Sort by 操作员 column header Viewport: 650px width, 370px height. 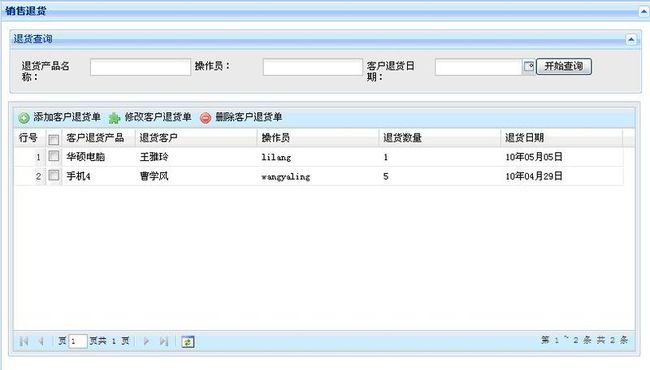pos(318,138)
